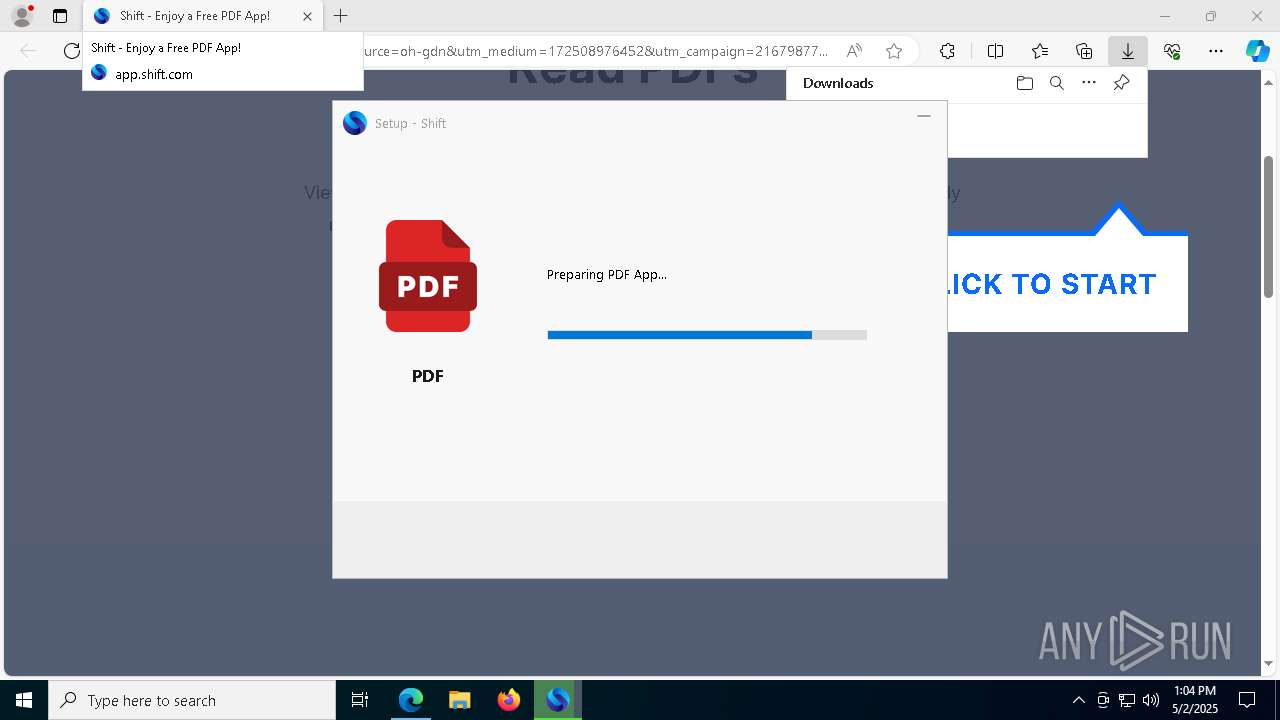The height and width of the screenshot is (720, 1280).
Task: Add page to favorites star icon
Action: [x=894, y=51]
